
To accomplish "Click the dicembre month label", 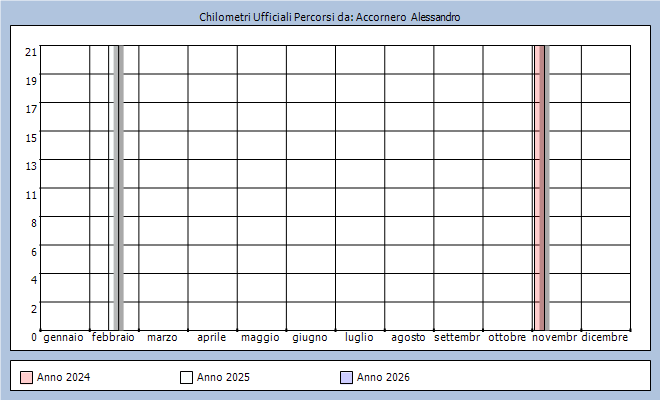I will (605, 338).
